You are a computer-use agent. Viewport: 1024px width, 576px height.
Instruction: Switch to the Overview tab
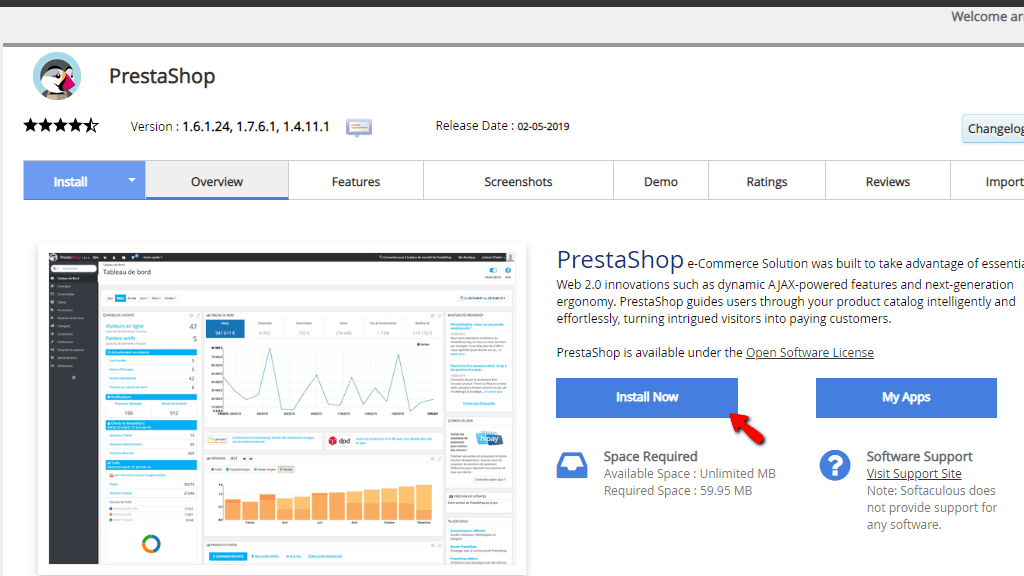[217, 181]
